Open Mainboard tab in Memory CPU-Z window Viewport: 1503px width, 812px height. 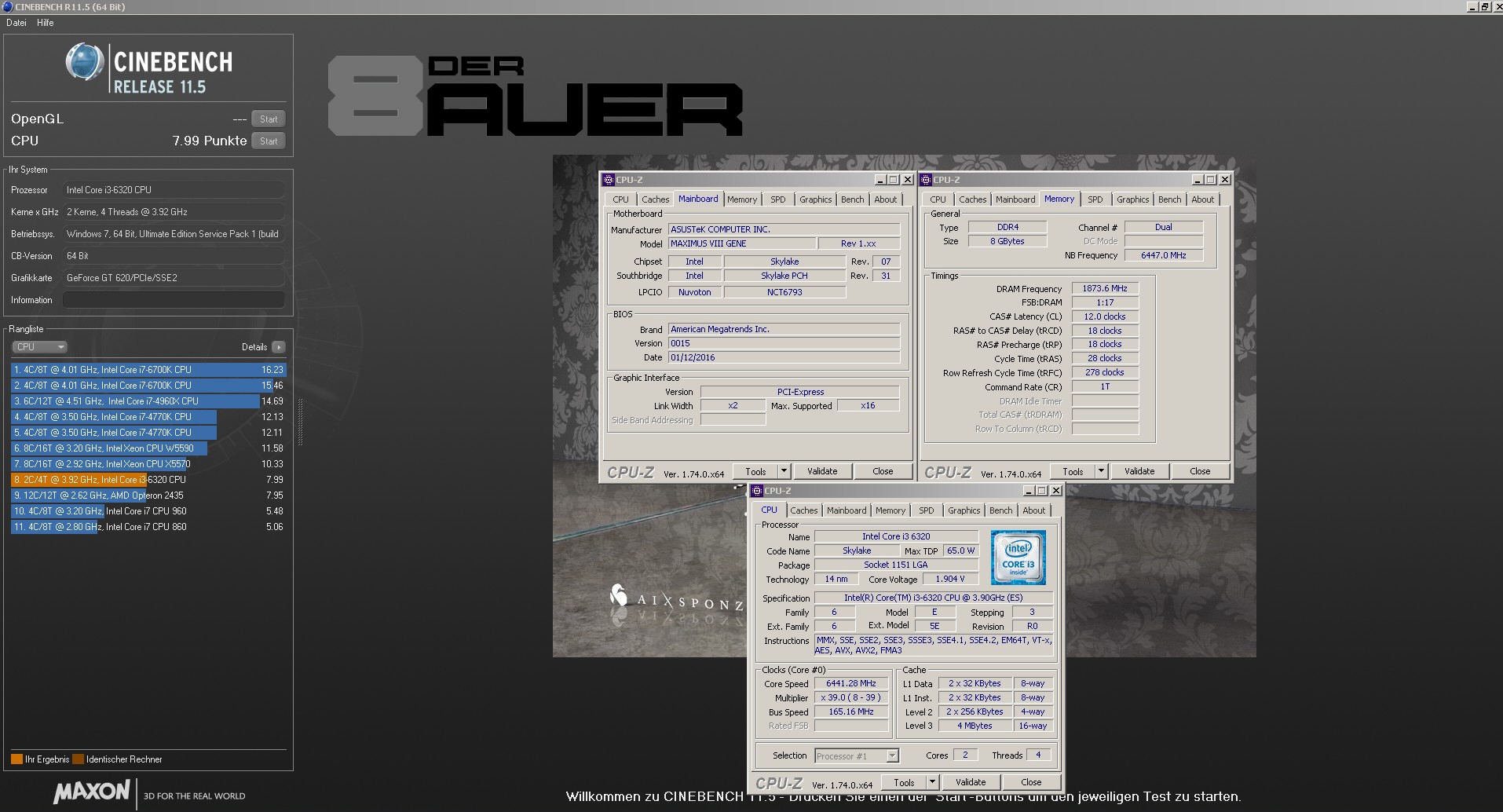coord(1015,199)
